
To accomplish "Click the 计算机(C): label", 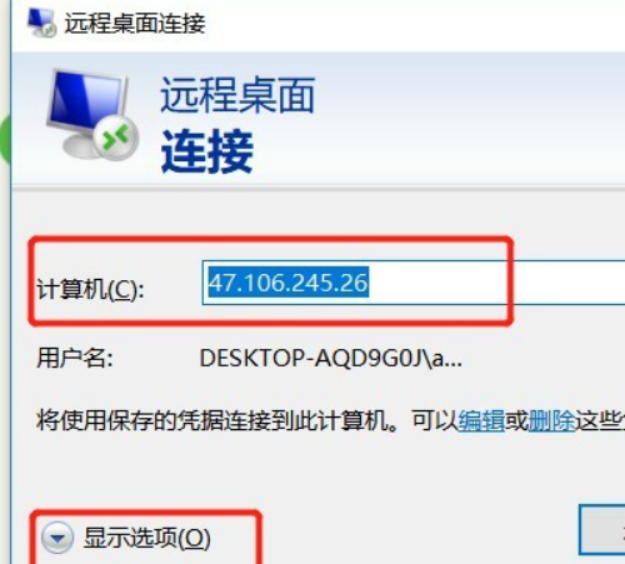I will click(90, 289).
